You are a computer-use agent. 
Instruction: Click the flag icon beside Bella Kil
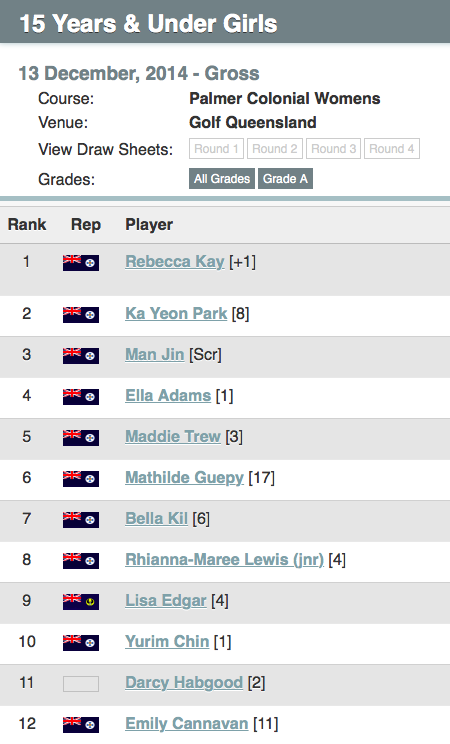tap(81, 520)
